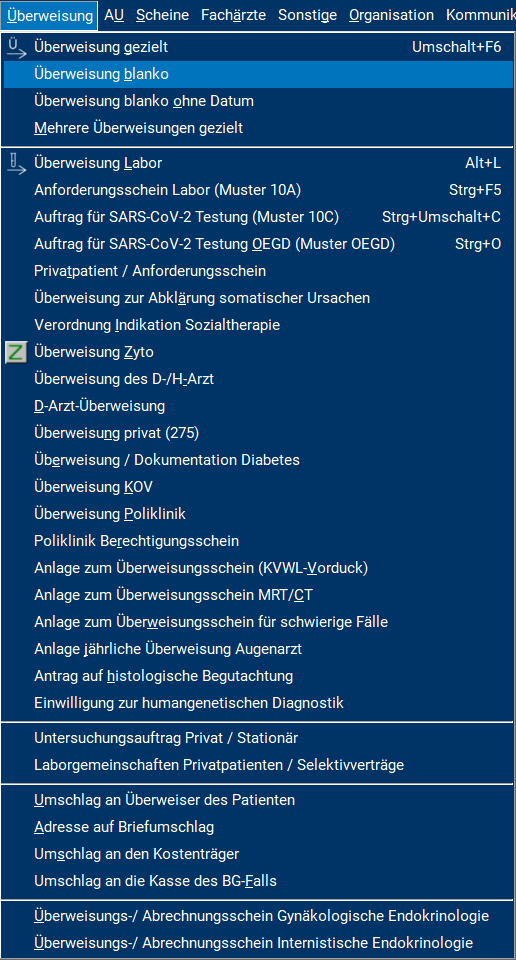Select Anlage zum Überweisungsschein MRT/CT
The image size is (516, 960).
tap(258, 595)
